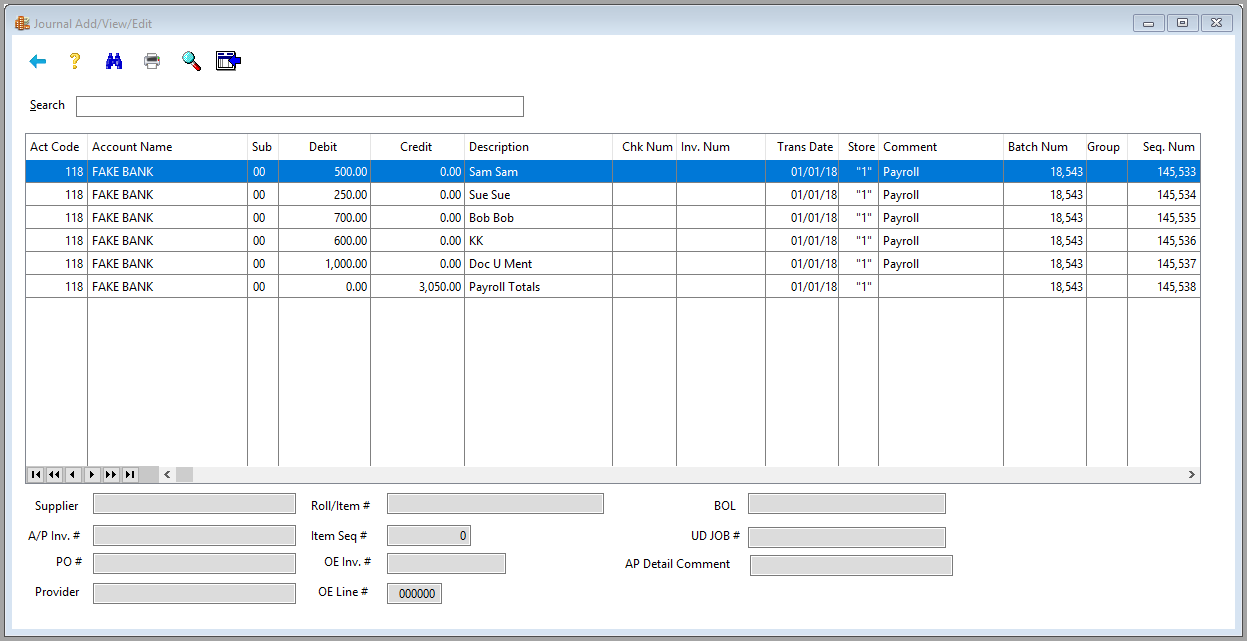This screenshot has width=1247, height=641.
Task: Click the A/P Inv. # field
Action: tap(194, 536)
